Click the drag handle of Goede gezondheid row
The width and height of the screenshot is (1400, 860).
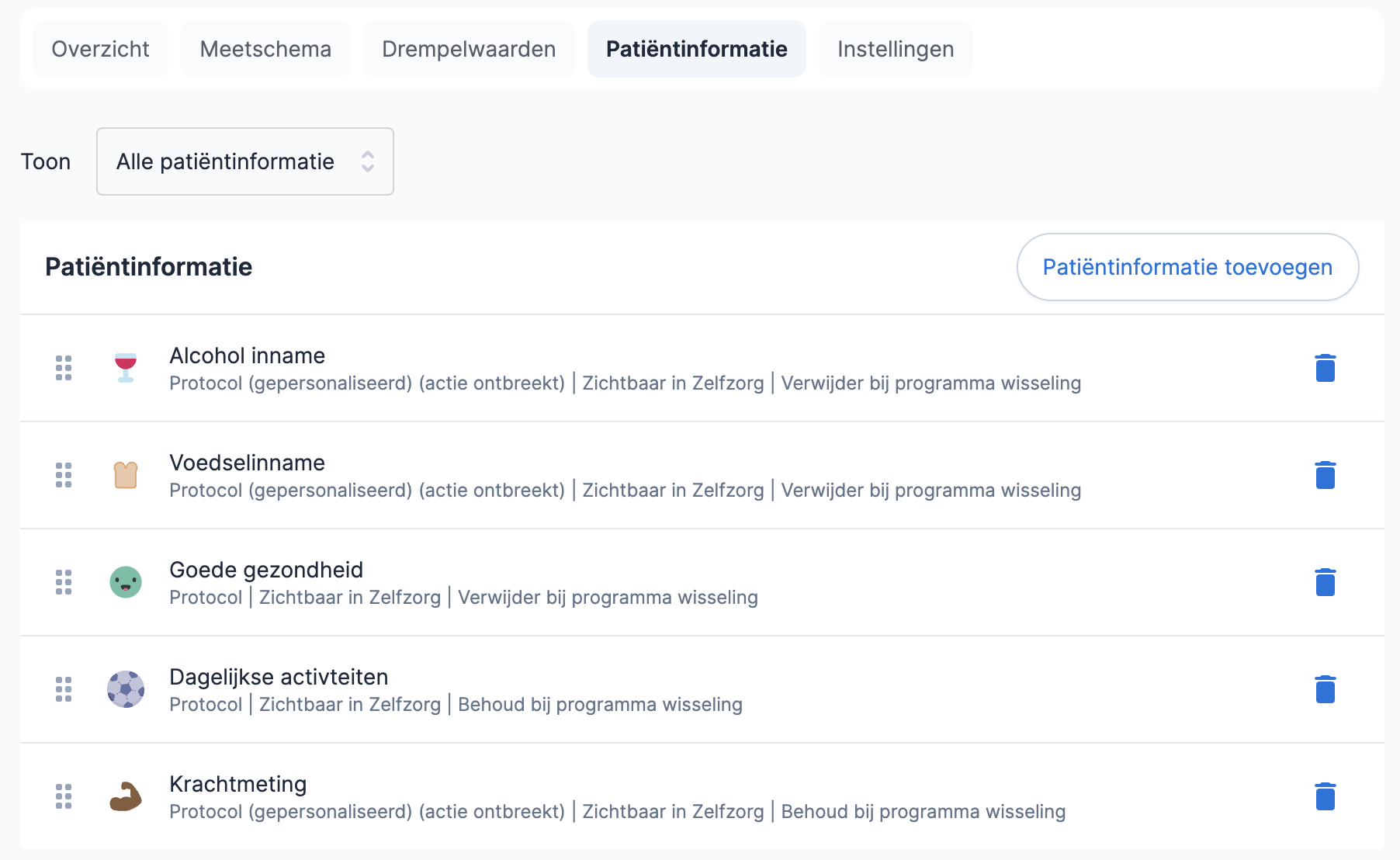click(x=64, y=582)
